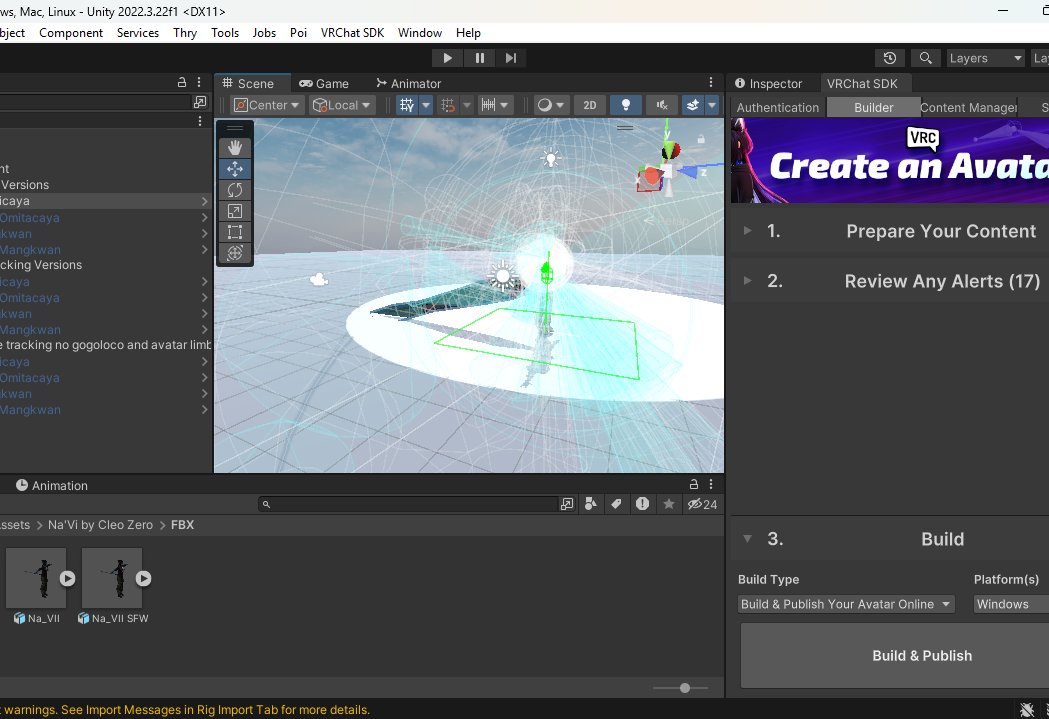Open the Center pivot mode dropdown
Screen dimensions: 1049x719
pyautogui.click(x=268, y=105)
